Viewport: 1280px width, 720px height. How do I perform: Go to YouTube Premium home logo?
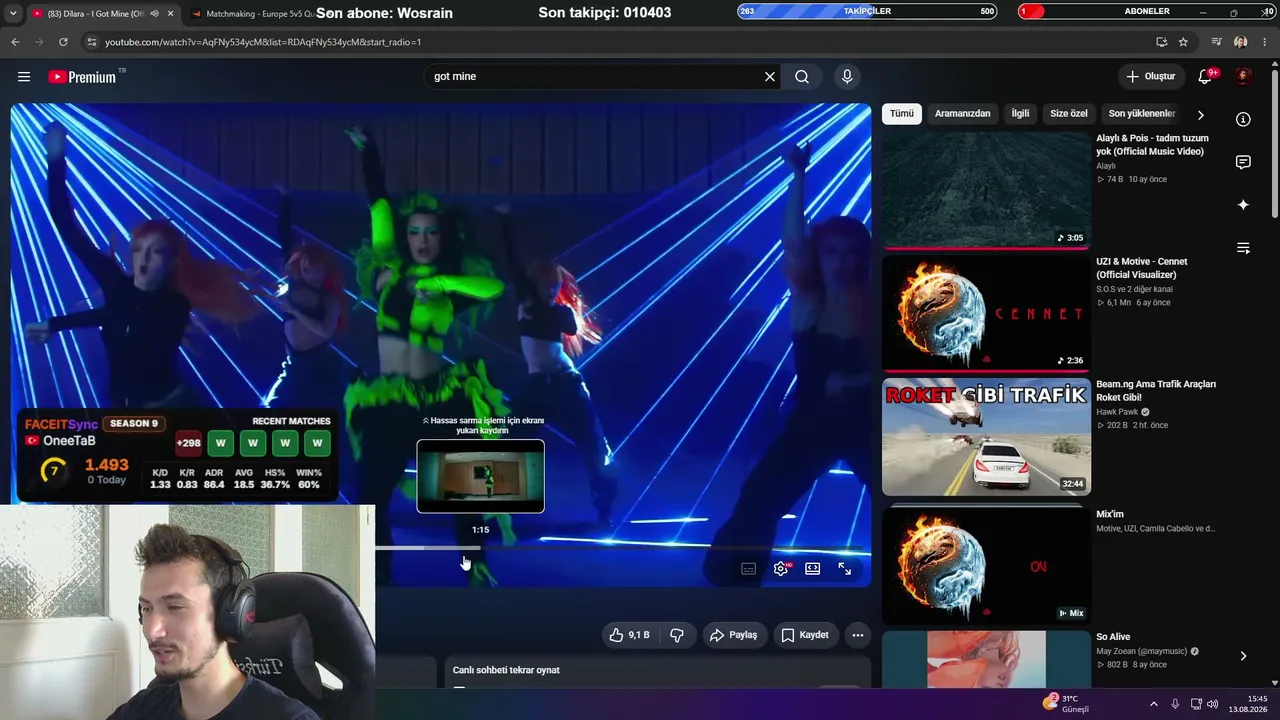[x=82, y=77]
